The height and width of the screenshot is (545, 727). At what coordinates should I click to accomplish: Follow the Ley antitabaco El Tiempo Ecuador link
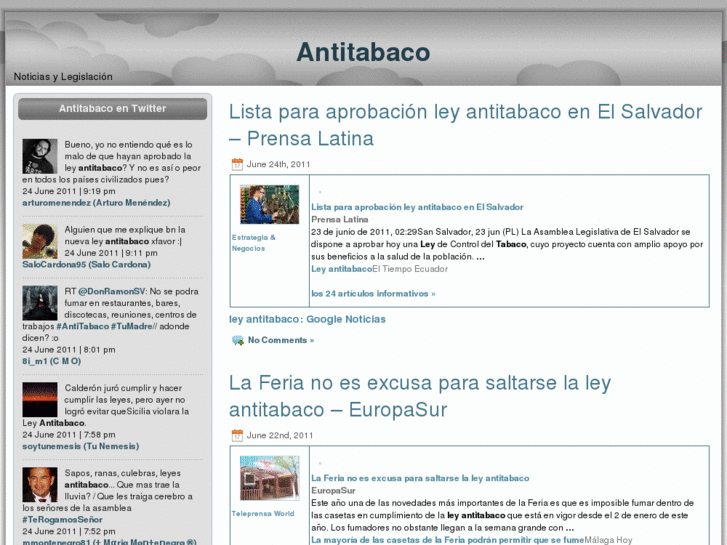[341, 269]
